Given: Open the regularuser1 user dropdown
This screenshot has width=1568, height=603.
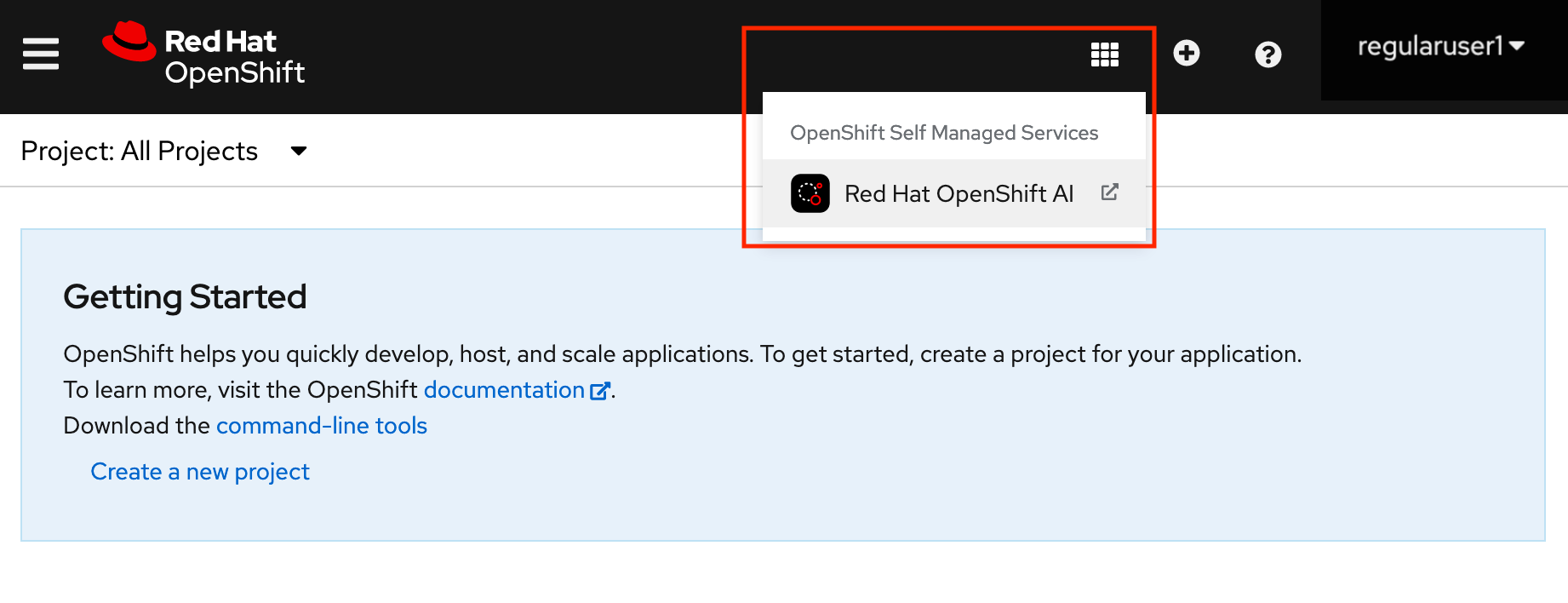Looking at the screenshot, I should [1440, 47].
